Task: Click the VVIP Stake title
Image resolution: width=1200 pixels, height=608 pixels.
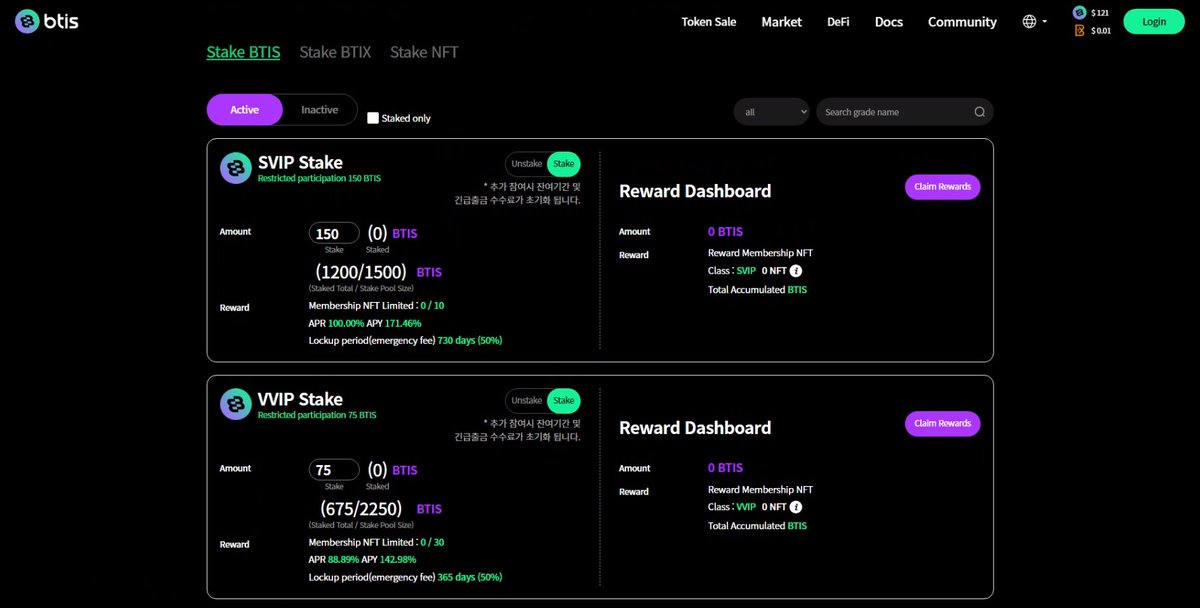Action: pyautogui.click(x=300, y=399)
